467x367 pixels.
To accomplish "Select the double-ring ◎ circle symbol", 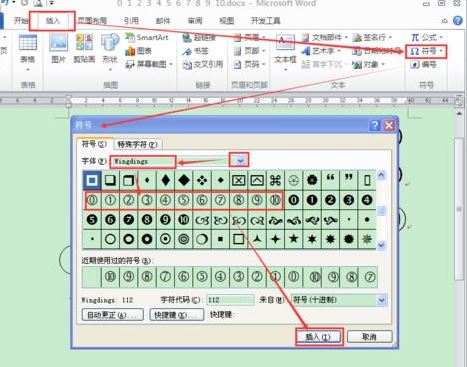I will (184, 239).
